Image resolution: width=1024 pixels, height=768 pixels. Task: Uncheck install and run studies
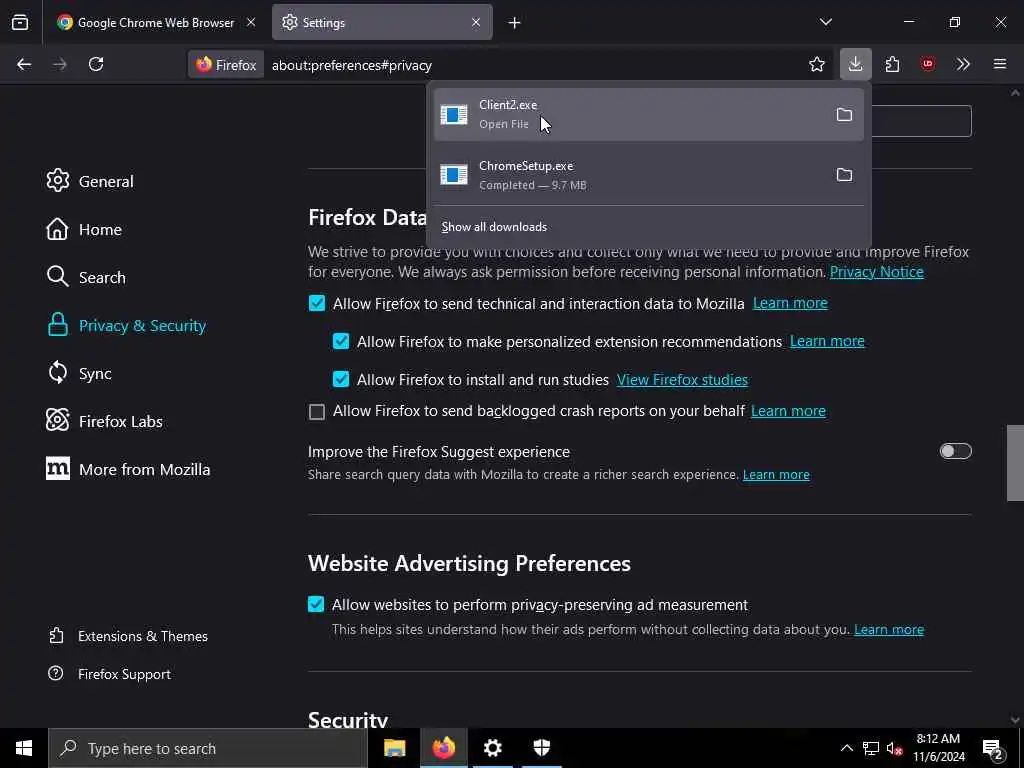pyautogui.click(x=341, y=379)
